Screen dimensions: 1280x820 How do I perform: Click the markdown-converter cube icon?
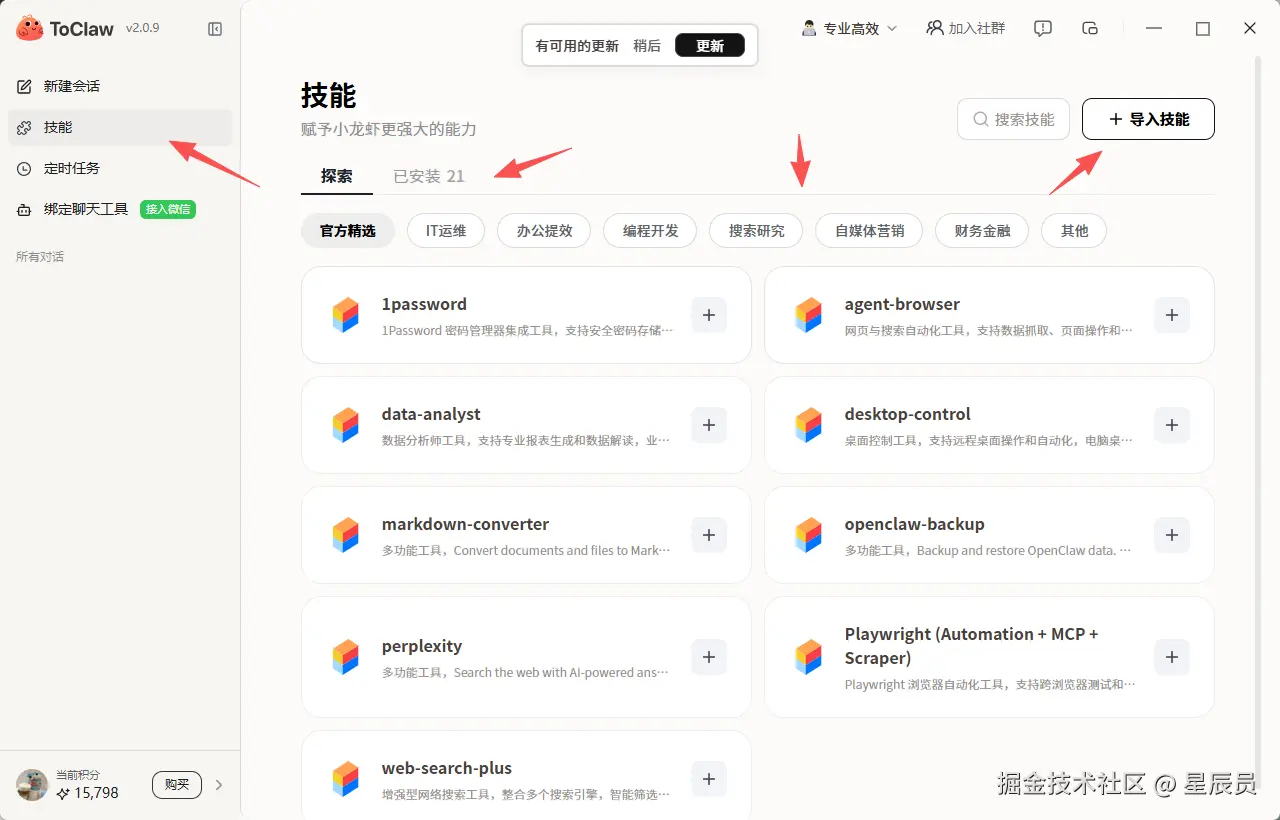point(345,535)
